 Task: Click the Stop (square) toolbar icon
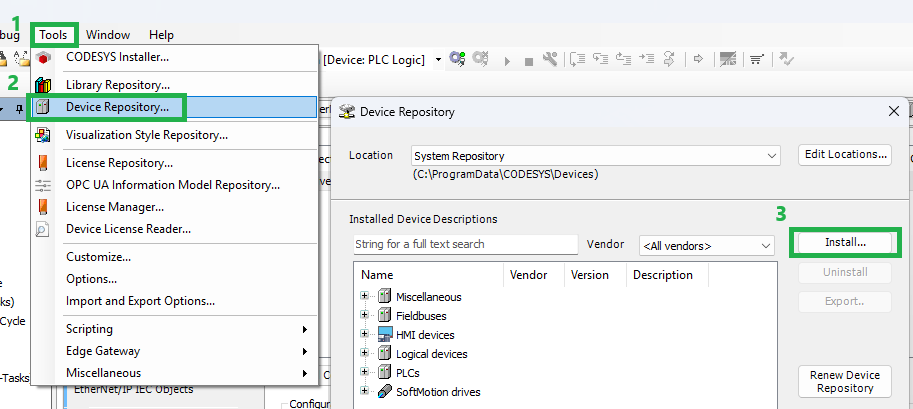tap(529, 61)
